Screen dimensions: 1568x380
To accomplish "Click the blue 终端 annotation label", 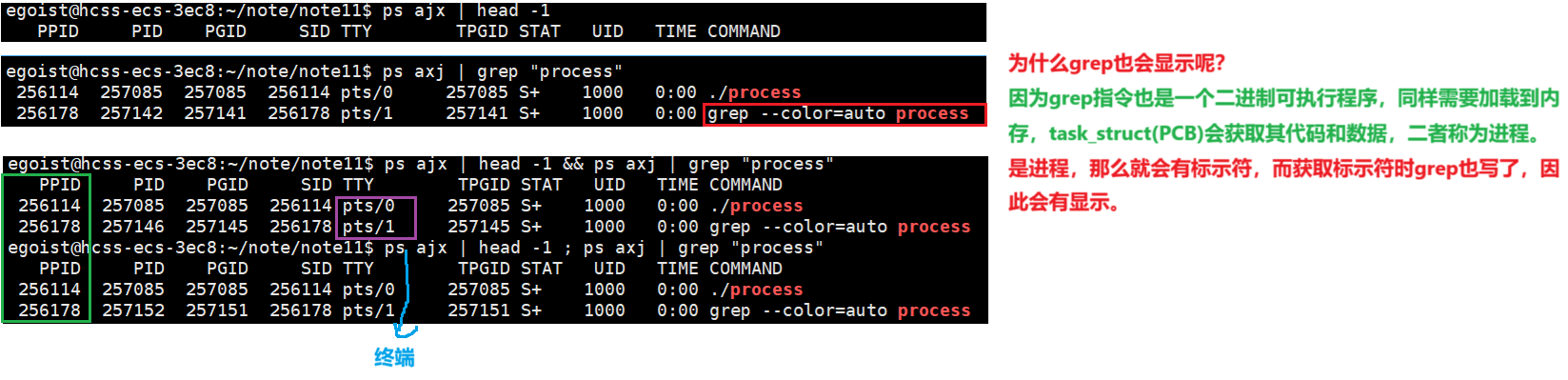I will [x=394, y=358].
